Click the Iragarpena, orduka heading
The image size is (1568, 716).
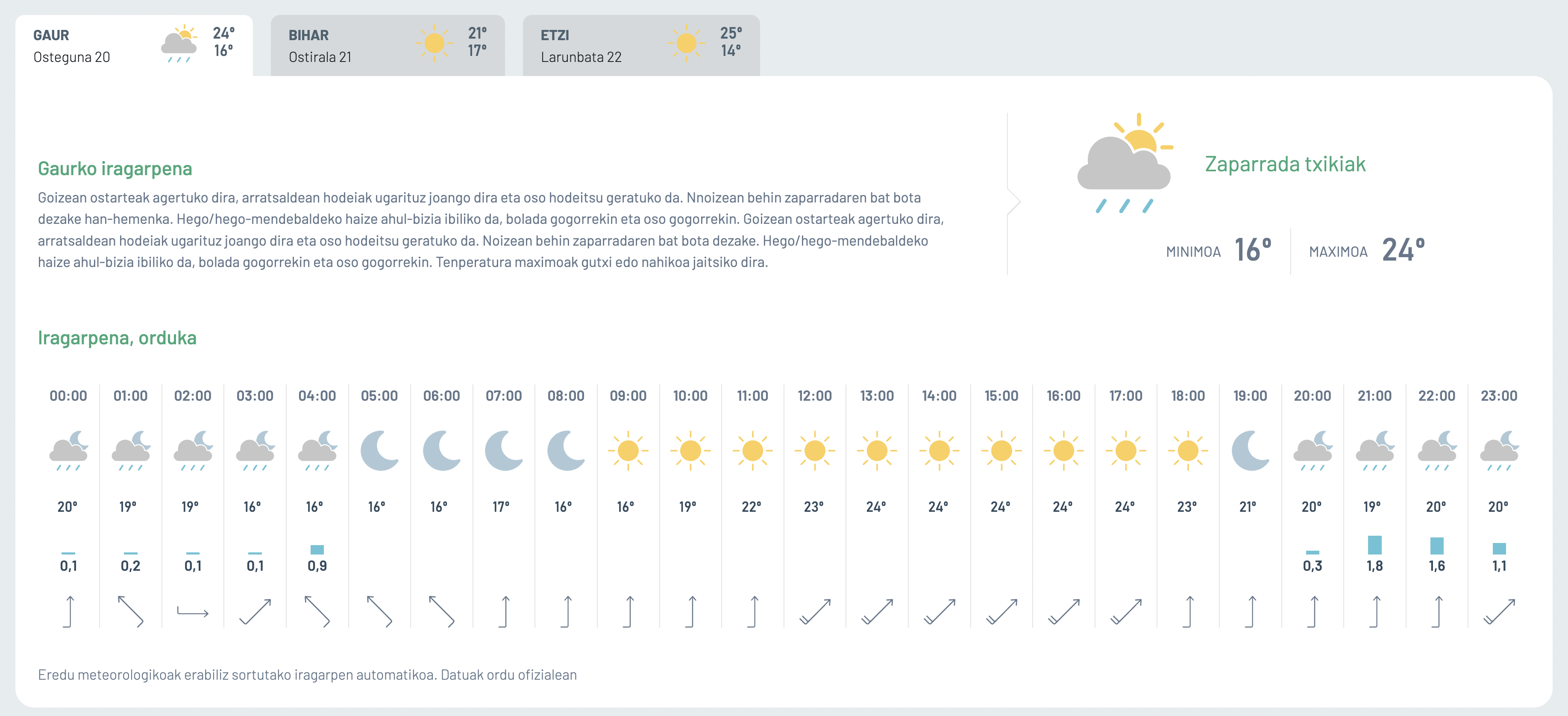(x=117, y=338)
